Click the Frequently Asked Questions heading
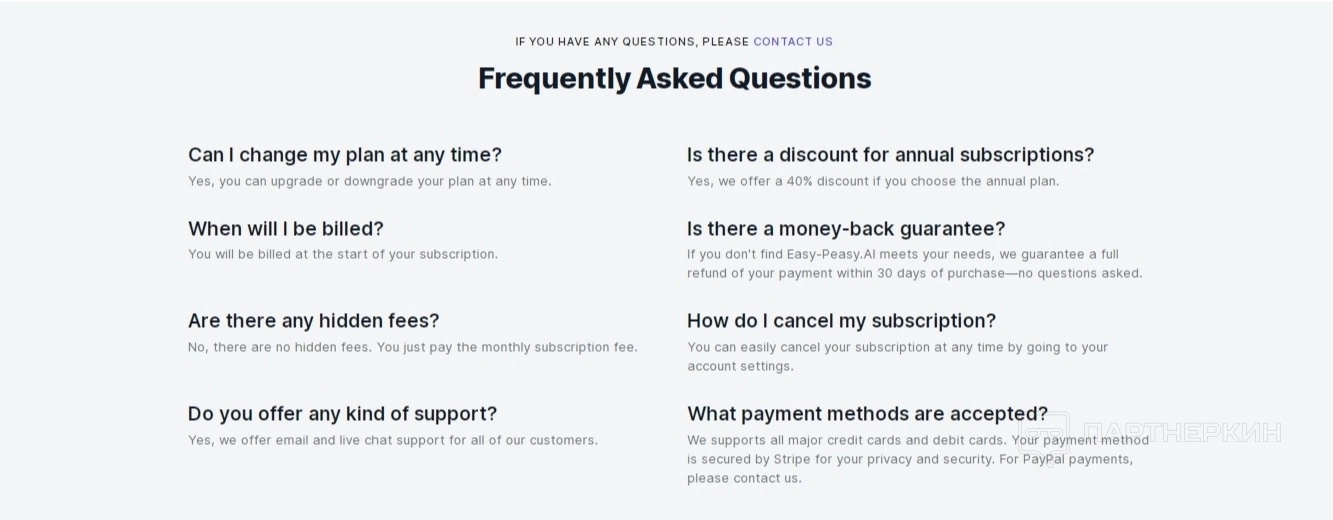The image size is (1333, 520). 674,78
